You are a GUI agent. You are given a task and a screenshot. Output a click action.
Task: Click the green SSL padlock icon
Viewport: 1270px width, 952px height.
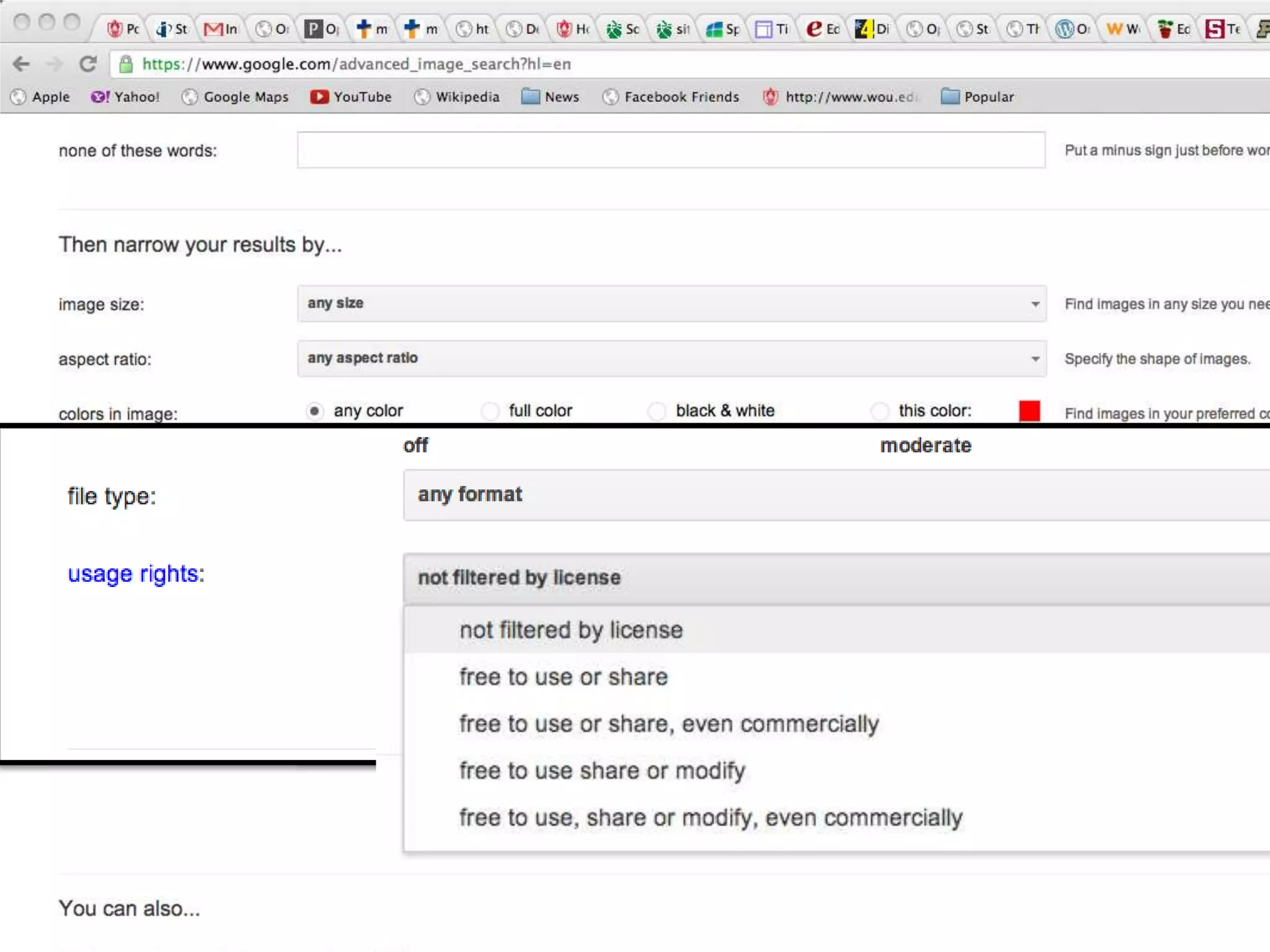[126, 64]
